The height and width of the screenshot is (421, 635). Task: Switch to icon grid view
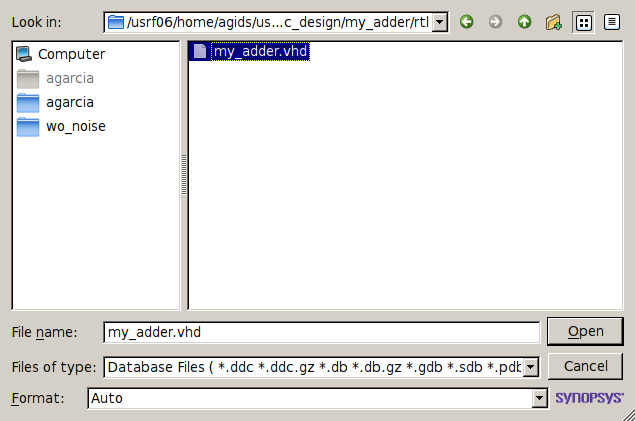(583, 22)
